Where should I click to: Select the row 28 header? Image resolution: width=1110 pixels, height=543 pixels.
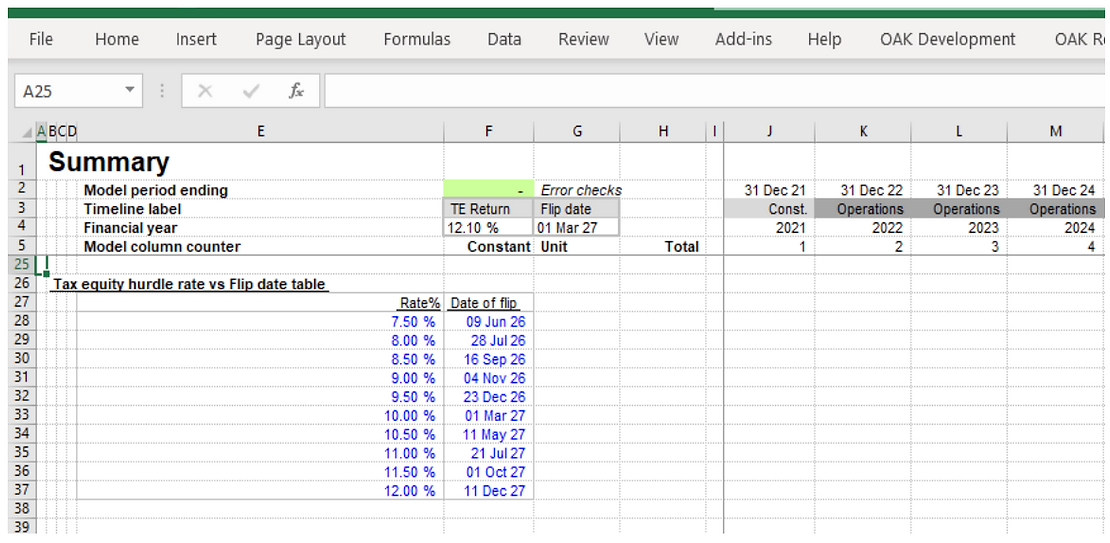pos(20,321)
